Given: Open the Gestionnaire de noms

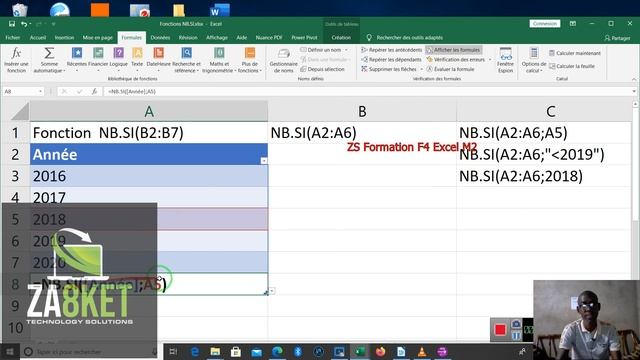Looking at the screenshot, I should point(284,60).
